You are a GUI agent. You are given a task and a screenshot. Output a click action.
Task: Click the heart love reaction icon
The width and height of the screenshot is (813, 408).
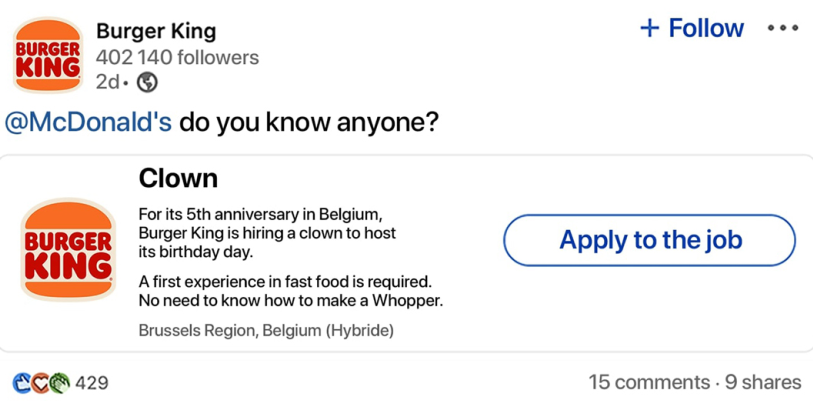click(40, 383)
